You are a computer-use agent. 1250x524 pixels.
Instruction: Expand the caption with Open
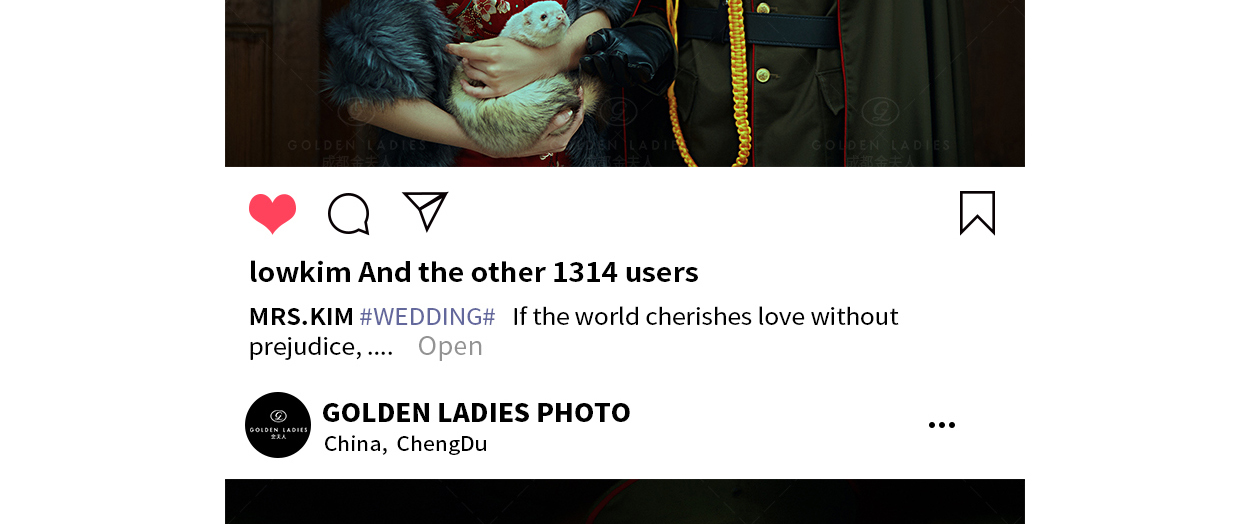click(450, 346)
